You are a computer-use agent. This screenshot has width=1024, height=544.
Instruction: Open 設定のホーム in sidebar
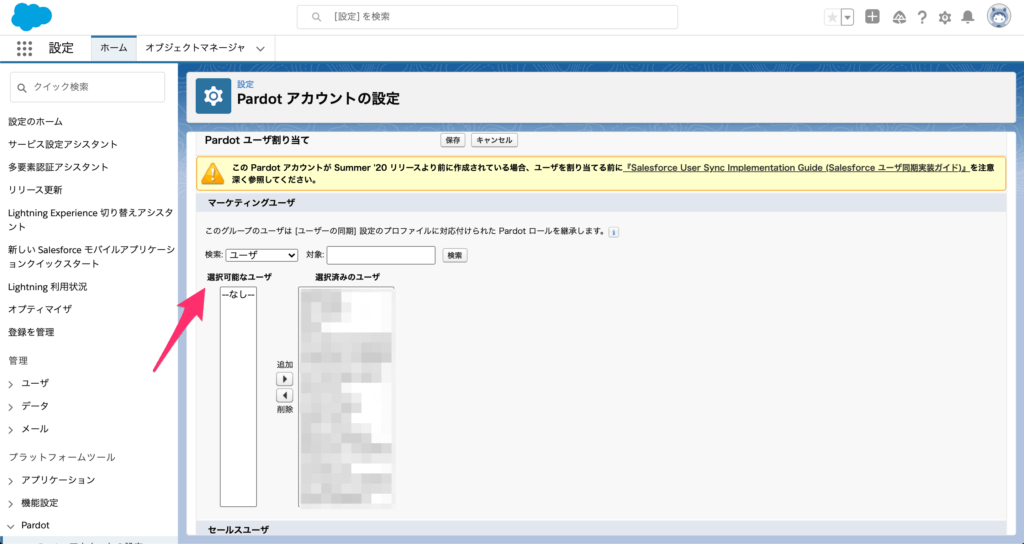[x=35, y=121]
